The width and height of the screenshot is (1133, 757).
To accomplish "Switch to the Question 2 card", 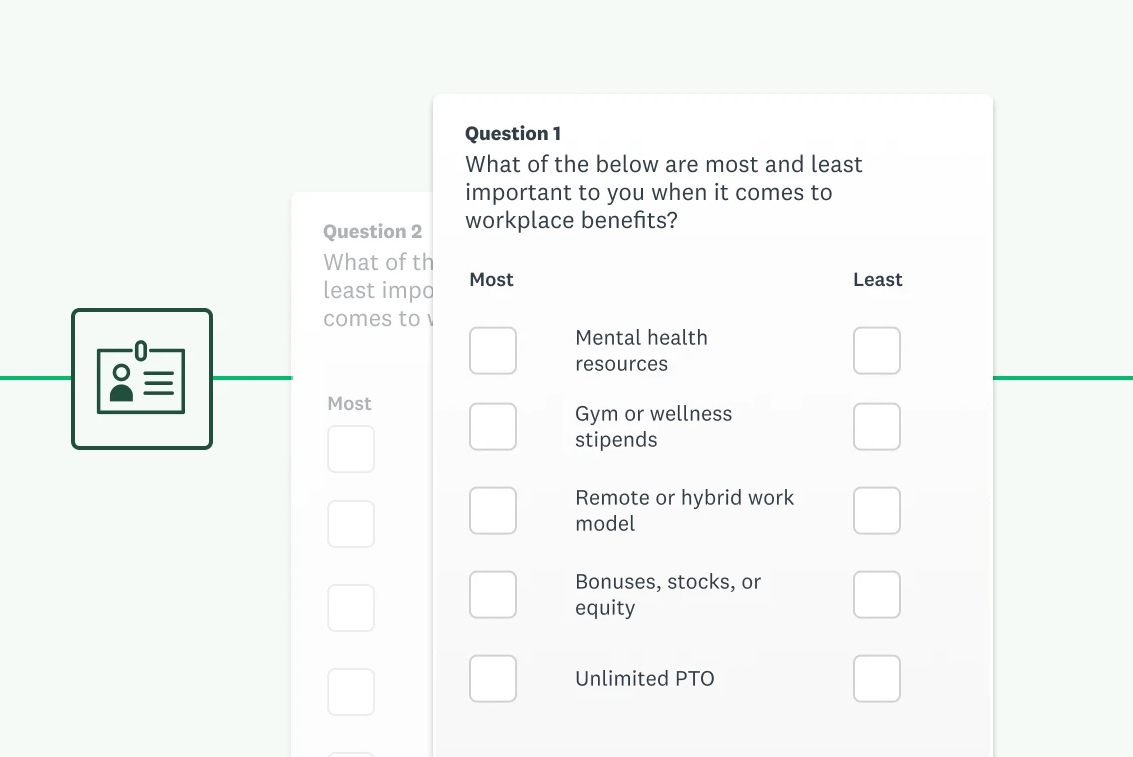I will point(372,231).
